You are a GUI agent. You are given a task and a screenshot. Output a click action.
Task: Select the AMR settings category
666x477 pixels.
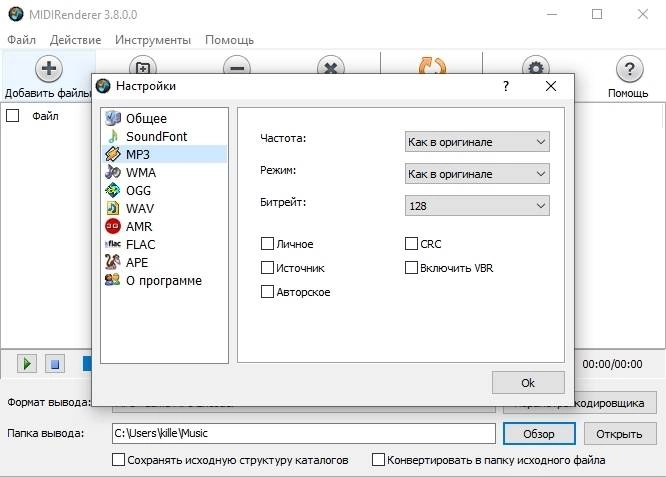[x=164, y=226]
